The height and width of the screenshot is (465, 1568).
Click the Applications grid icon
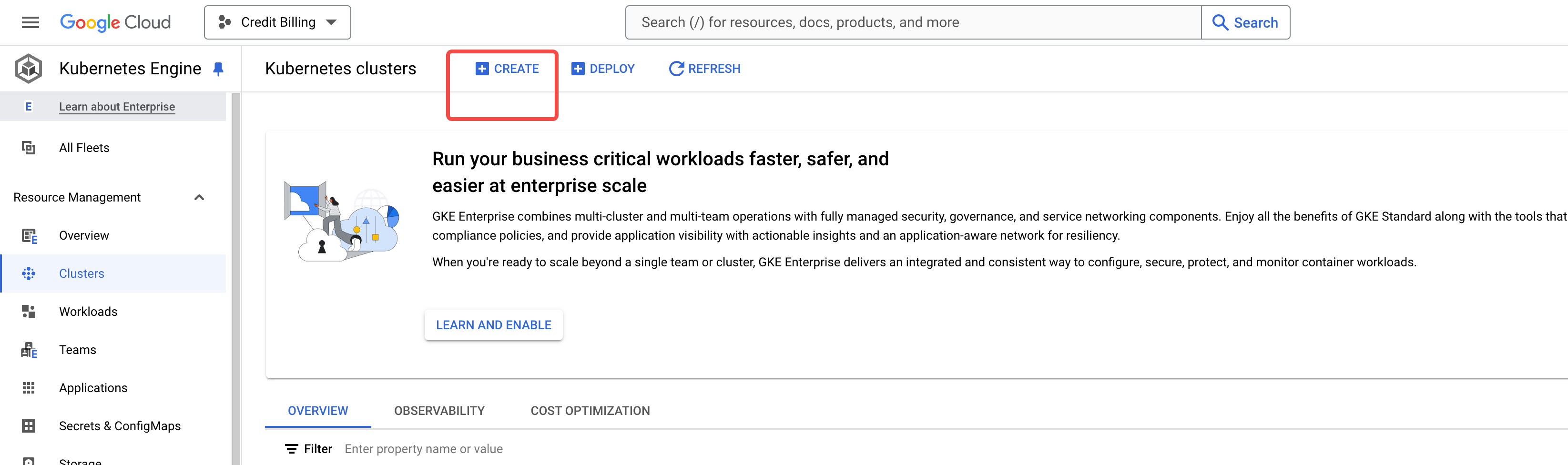[x=29, y=388]
